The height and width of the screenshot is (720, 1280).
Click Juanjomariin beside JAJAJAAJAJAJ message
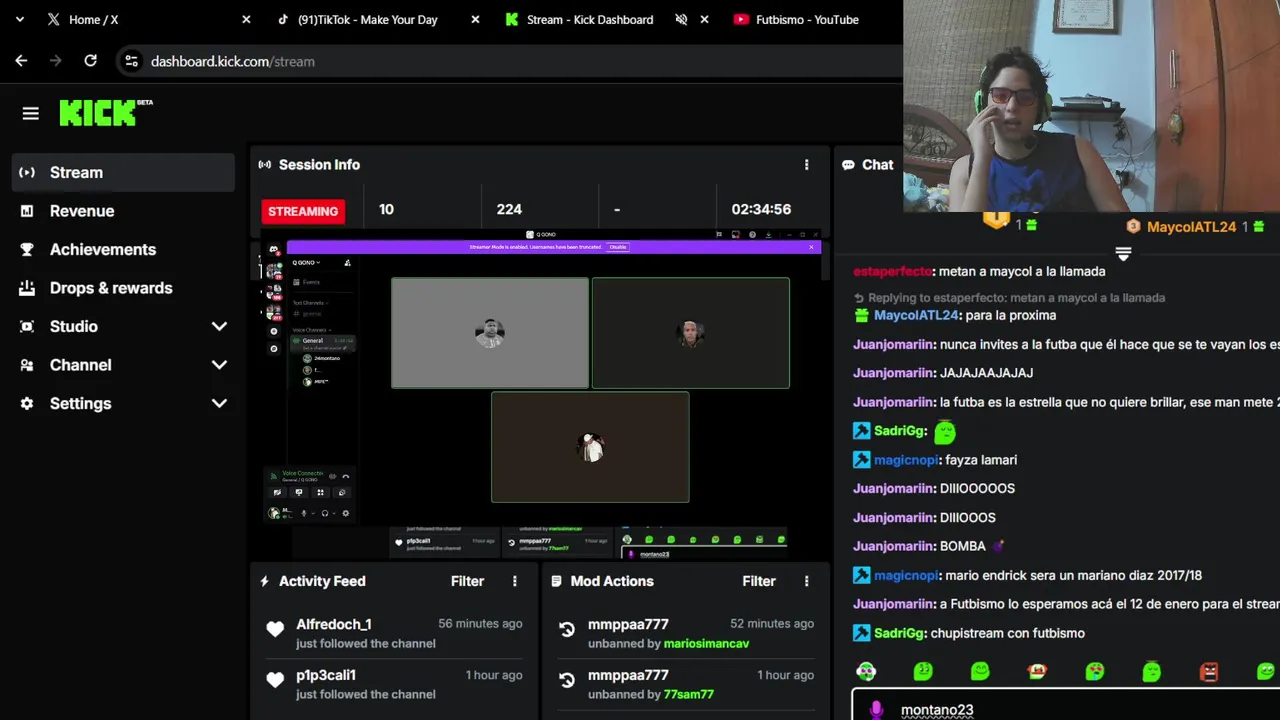click(894, 373)
